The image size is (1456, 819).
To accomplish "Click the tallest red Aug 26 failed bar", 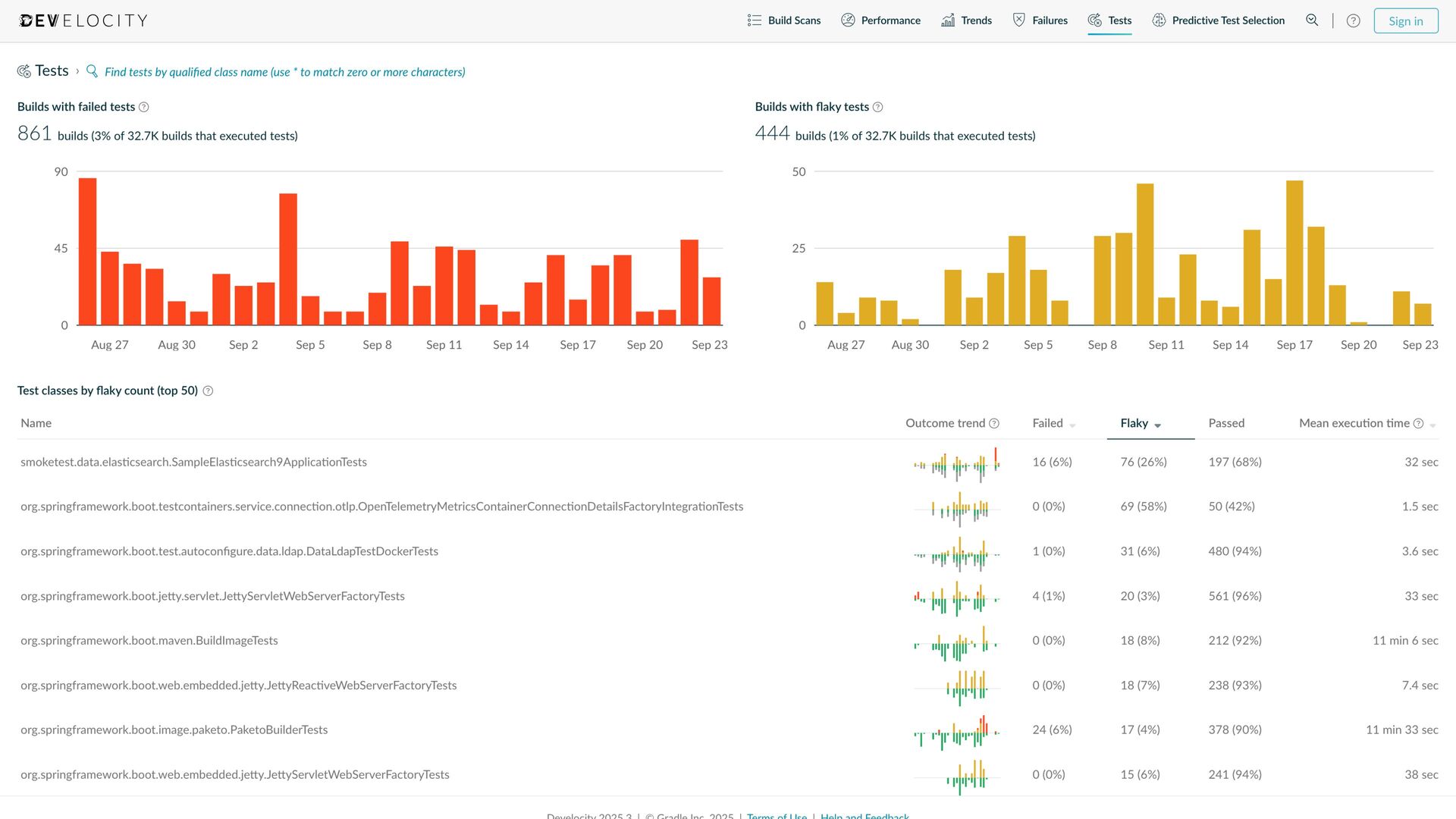I will pyautogui.click(x=87, y=250).
